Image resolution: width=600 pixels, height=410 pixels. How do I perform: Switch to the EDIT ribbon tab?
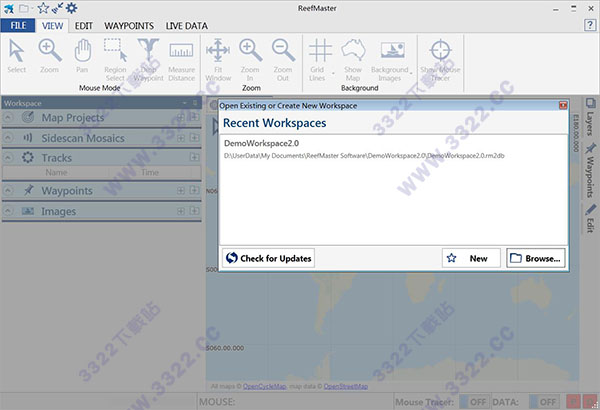pyautogui.click(x=84, y=26)
